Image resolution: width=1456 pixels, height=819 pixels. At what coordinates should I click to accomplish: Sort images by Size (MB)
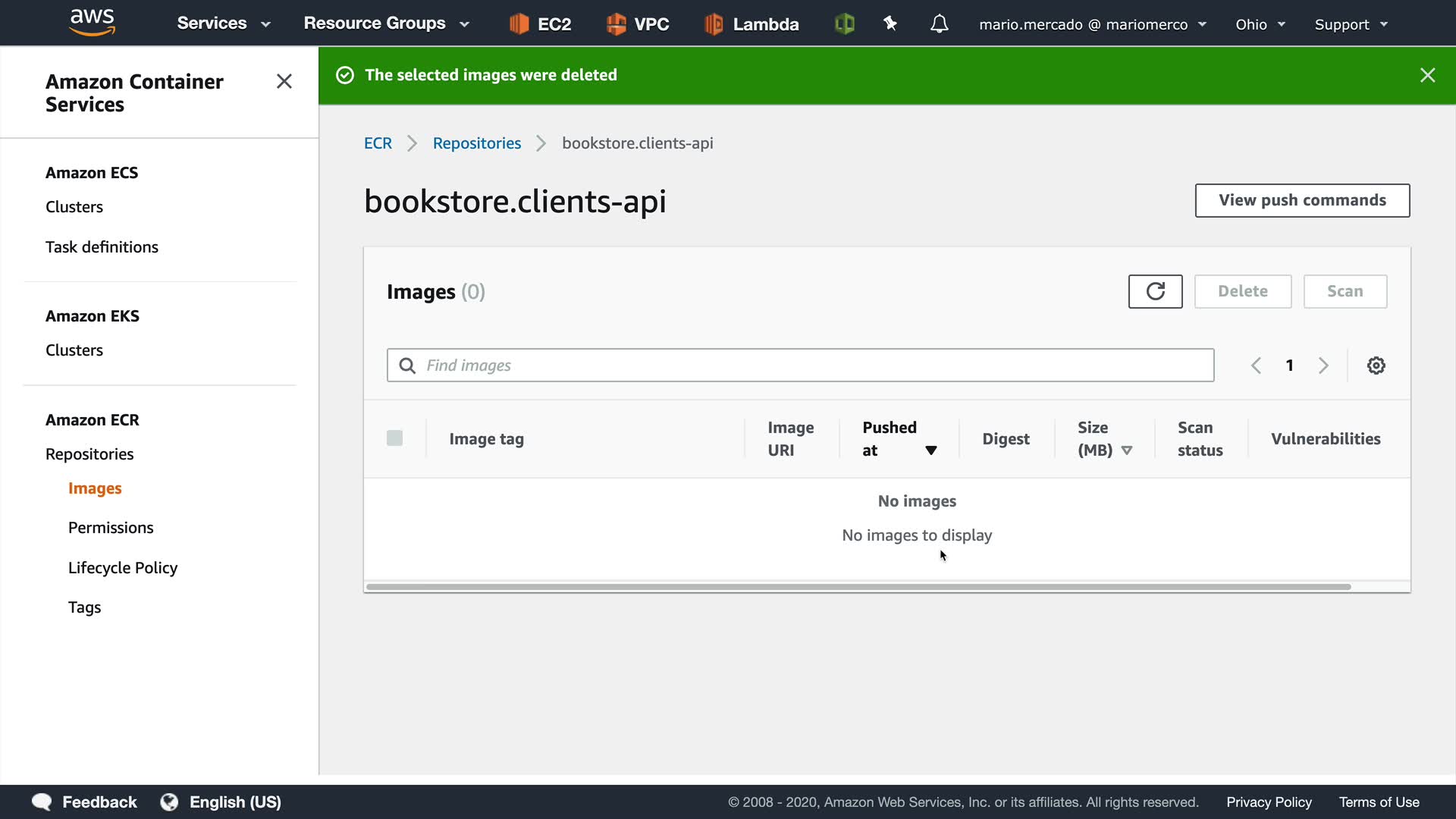(x=1126, y=450)
